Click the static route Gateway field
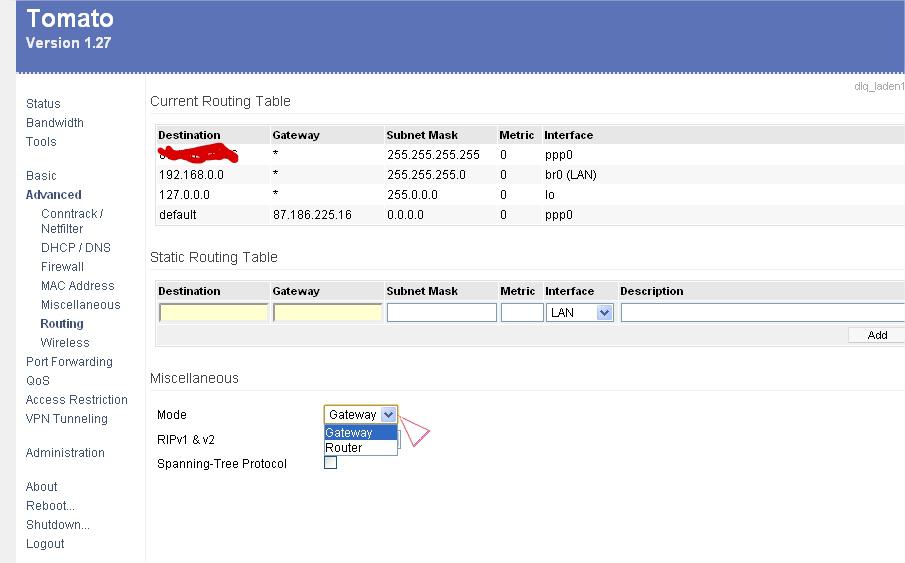Viewport: 905px width, 563px height. coord(328,313)
